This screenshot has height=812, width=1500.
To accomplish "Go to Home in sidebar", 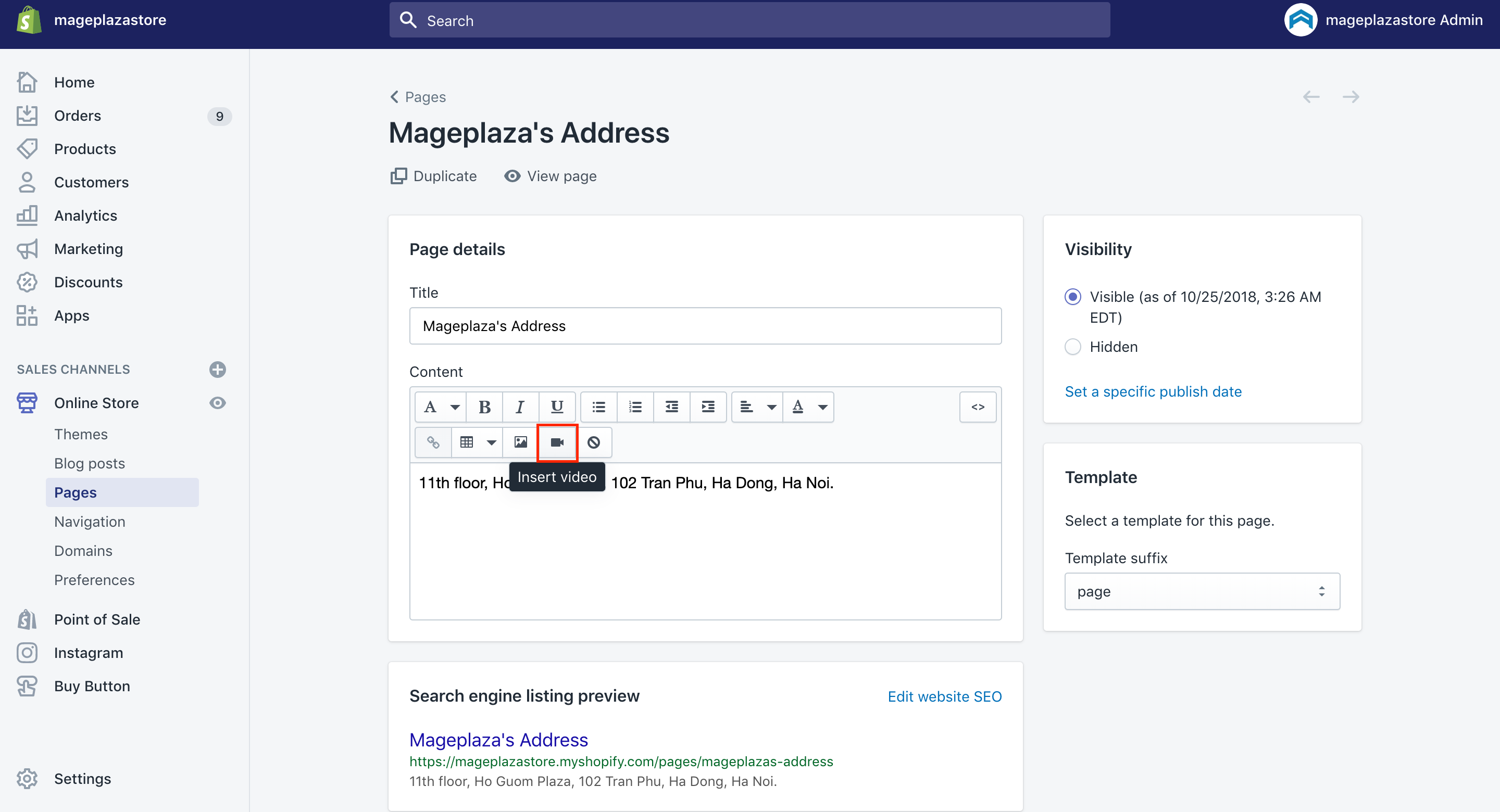I will click(74, 83).
